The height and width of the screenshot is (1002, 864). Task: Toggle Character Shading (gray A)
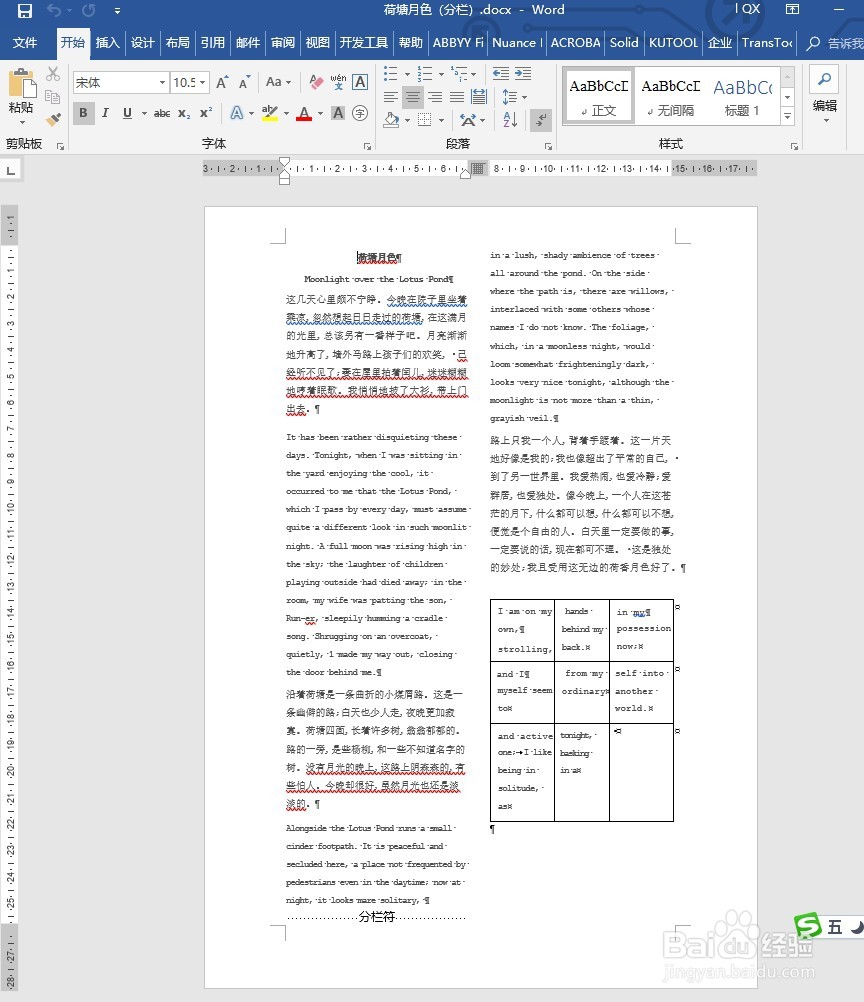pos(338,113)
